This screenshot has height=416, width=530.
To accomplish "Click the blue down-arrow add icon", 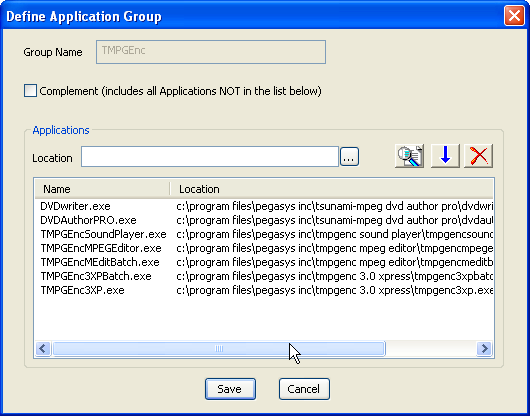I will (445, 156).
